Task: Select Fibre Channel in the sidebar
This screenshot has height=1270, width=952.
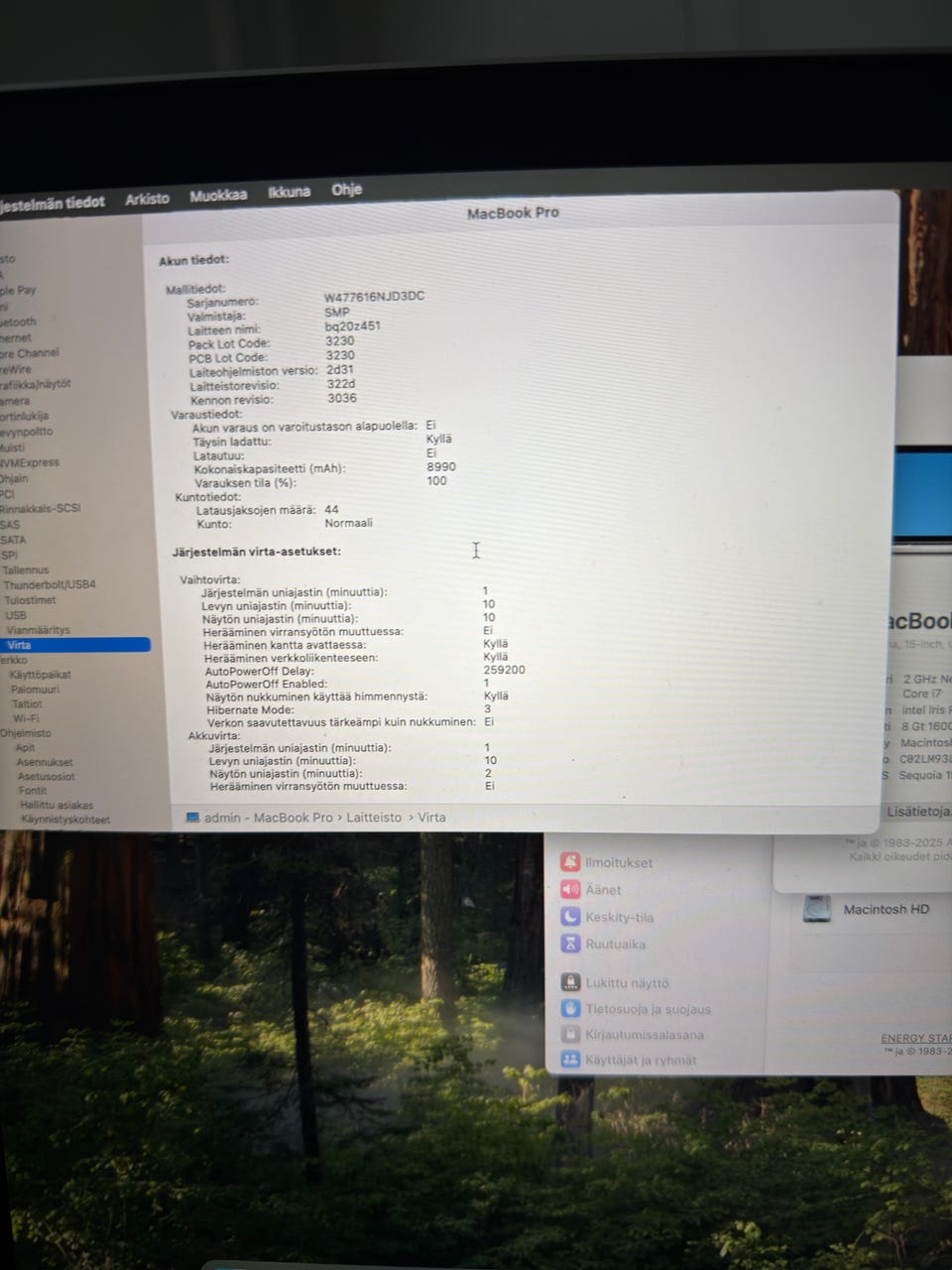Action: coord(30,353)
